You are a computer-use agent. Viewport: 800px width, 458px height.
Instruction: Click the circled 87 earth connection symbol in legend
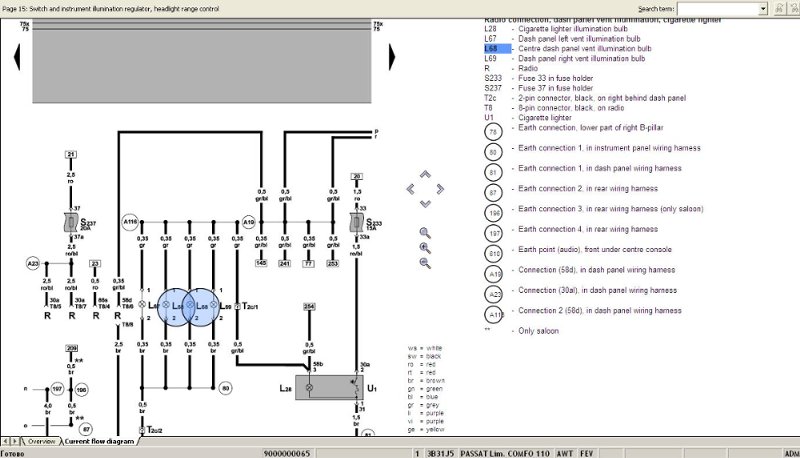[x=493, y=193]
